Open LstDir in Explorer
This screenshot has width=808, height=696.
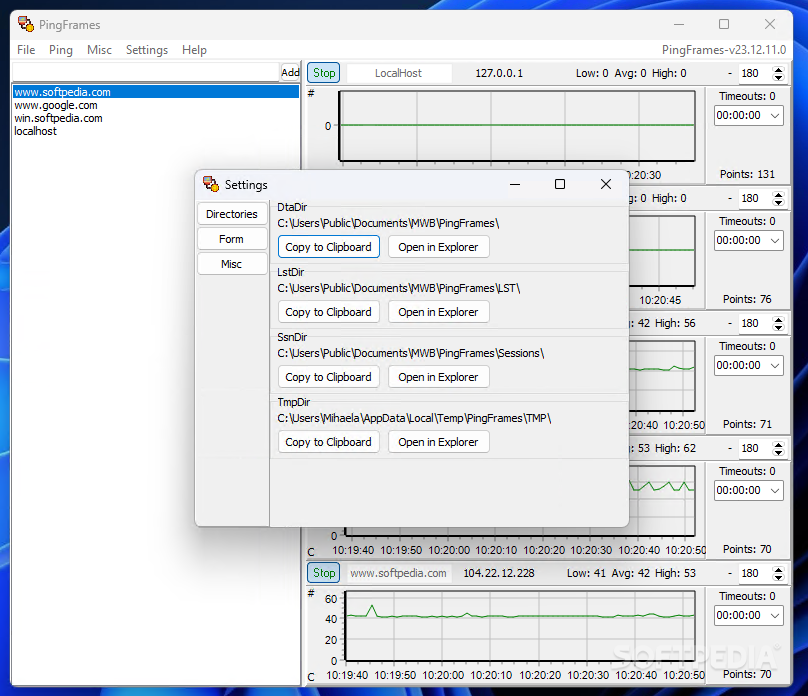tap(439, 312)
